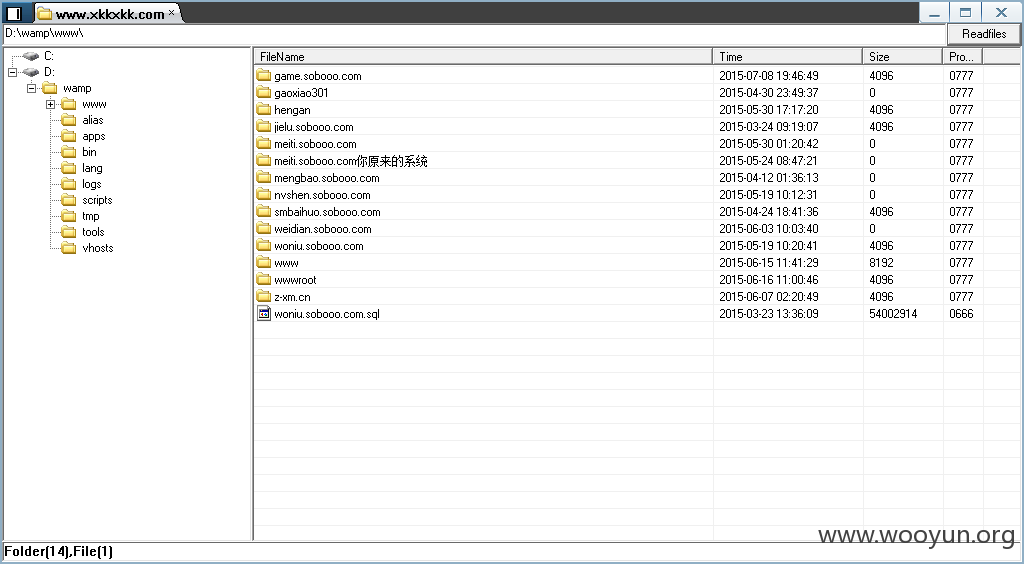
Task: Click the 54002914 size value
Action: pyautogui.click(x=893, y=314)
